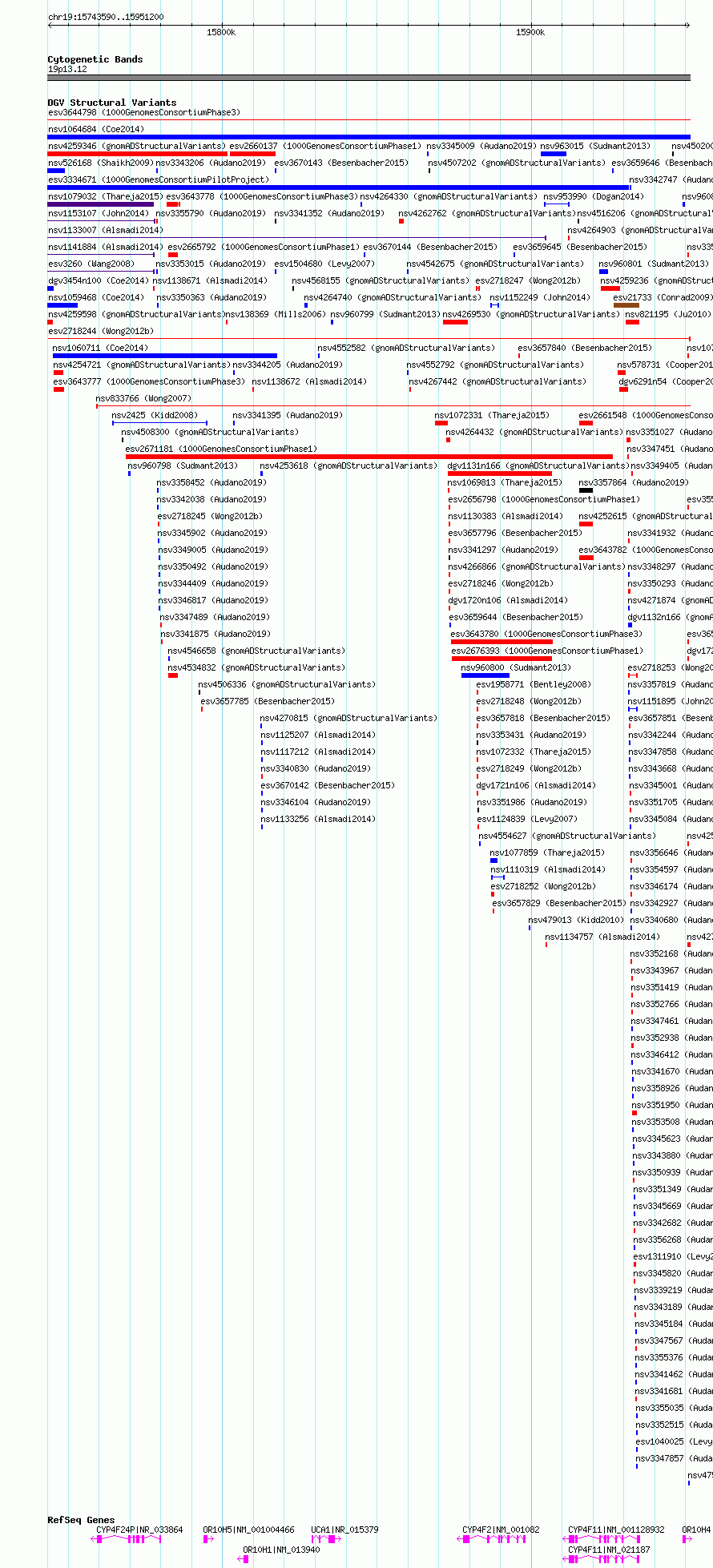Select variant esv3670143 (Besenbacher2015) label
Image resolution: width=713 pixels, height=1568 pixels.
pos(341,163)
